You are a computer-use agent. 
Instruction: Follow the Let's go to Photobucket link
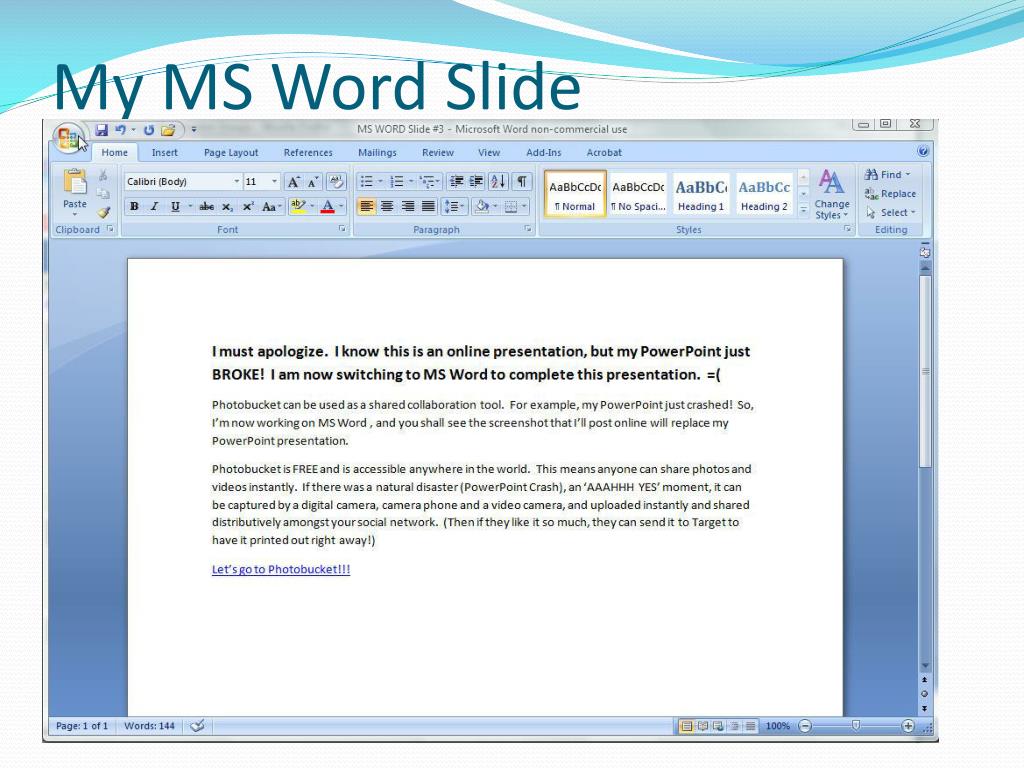[x=281, y=569]
